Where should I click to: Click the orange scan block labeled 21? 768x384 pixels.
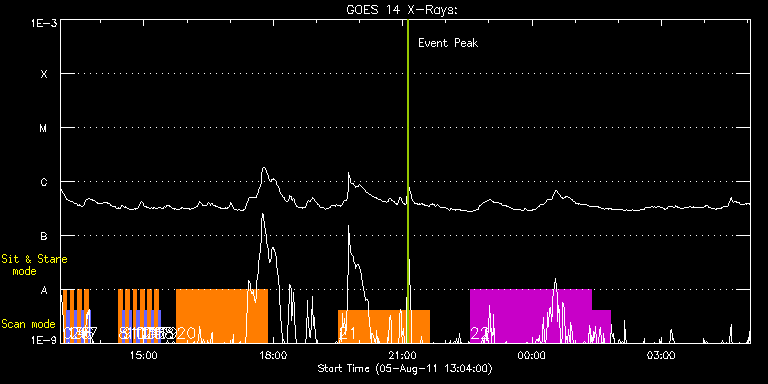coord(384,326)
